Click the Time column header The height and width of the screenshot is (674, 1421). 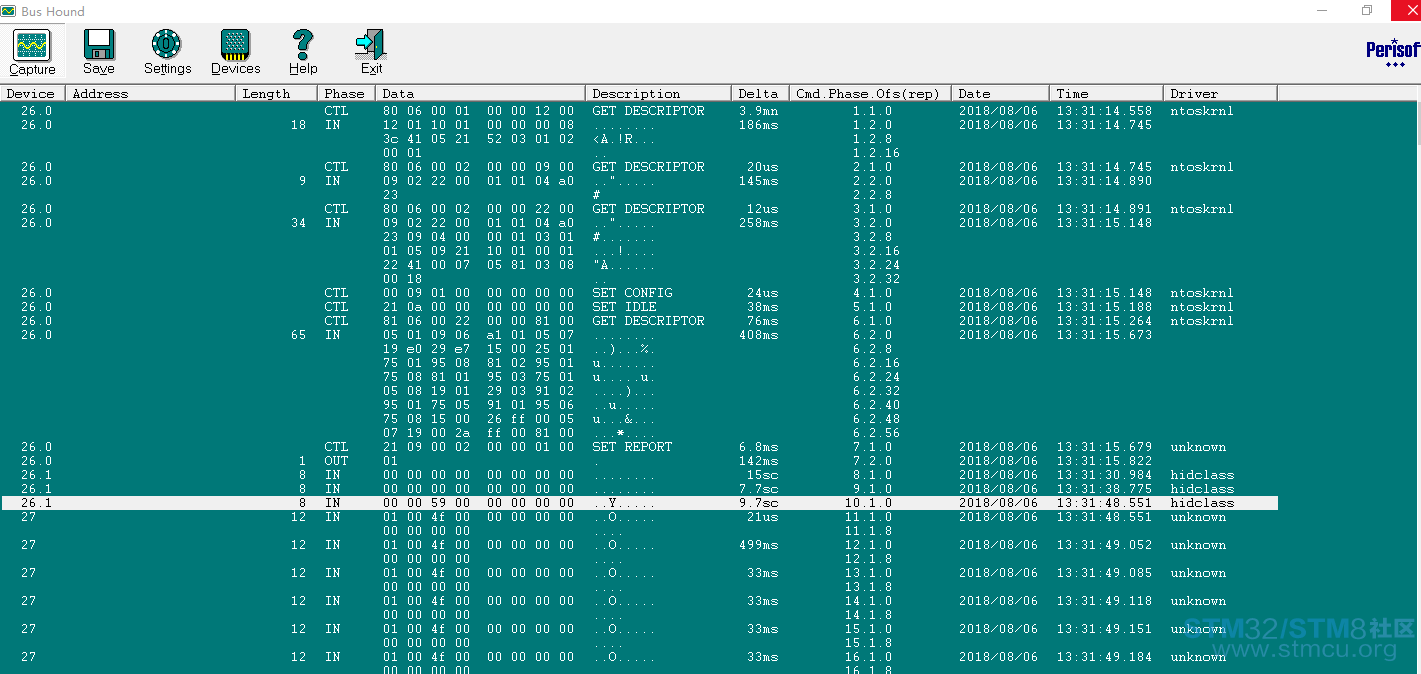[1105, 93]
